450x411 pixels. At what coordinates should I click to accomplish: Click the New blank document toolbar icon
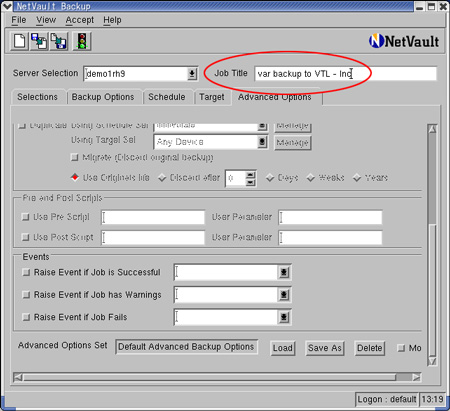[19, 41]
